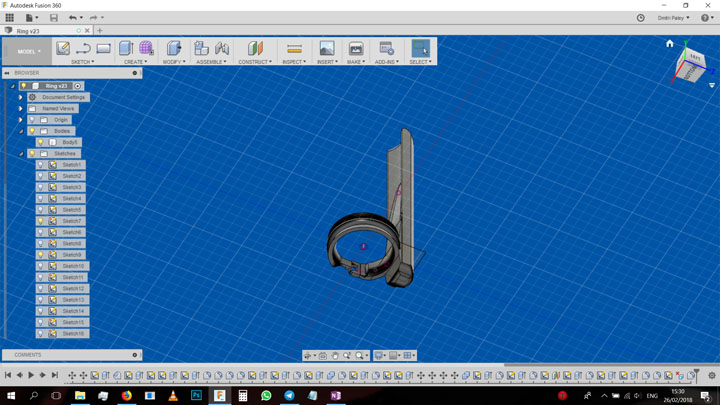Click the Undo arrow
The width and height of the screenshot is (720, 405).
pos(73,18)
